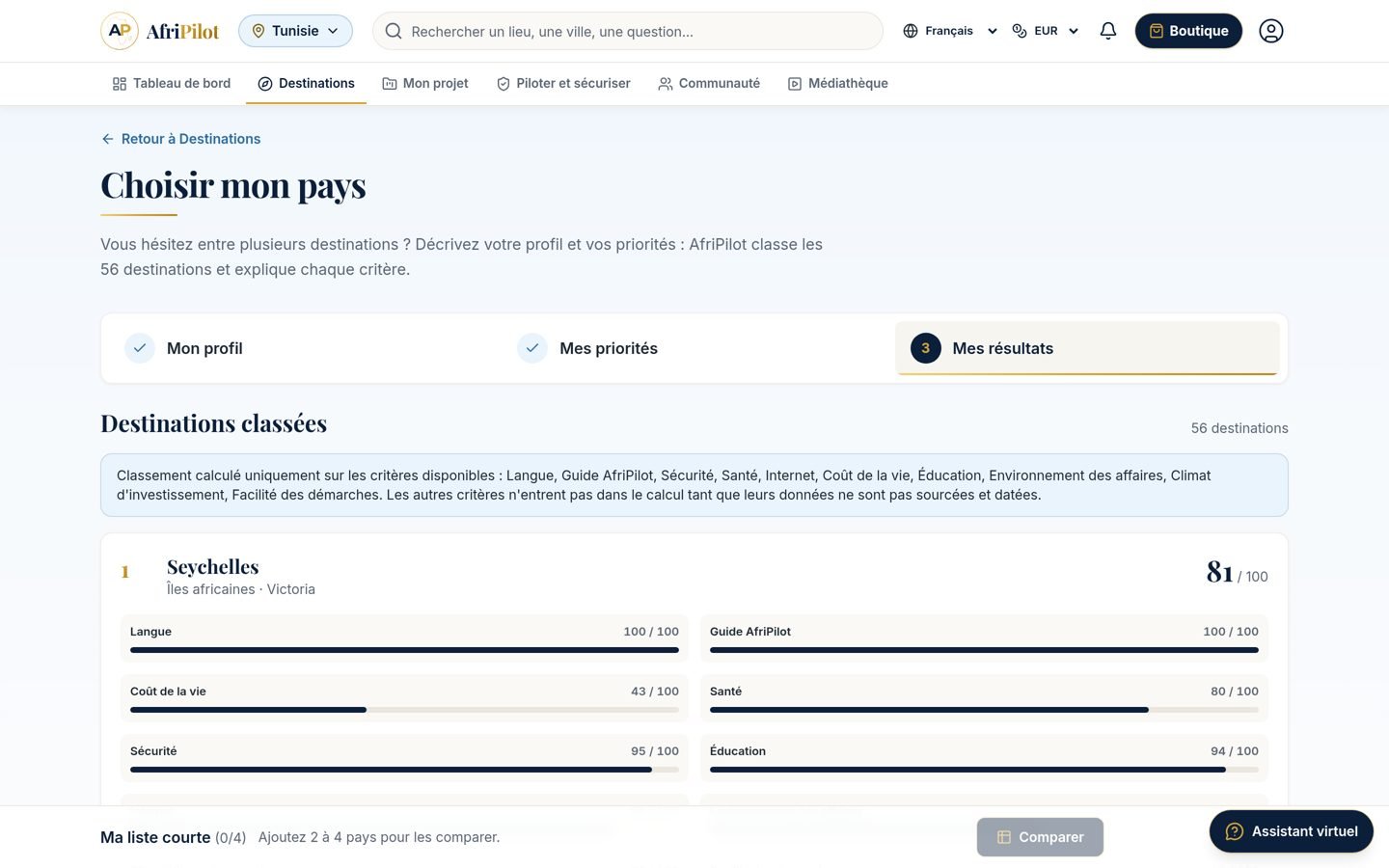Expand the Français language selector

(x=950, y=31)
